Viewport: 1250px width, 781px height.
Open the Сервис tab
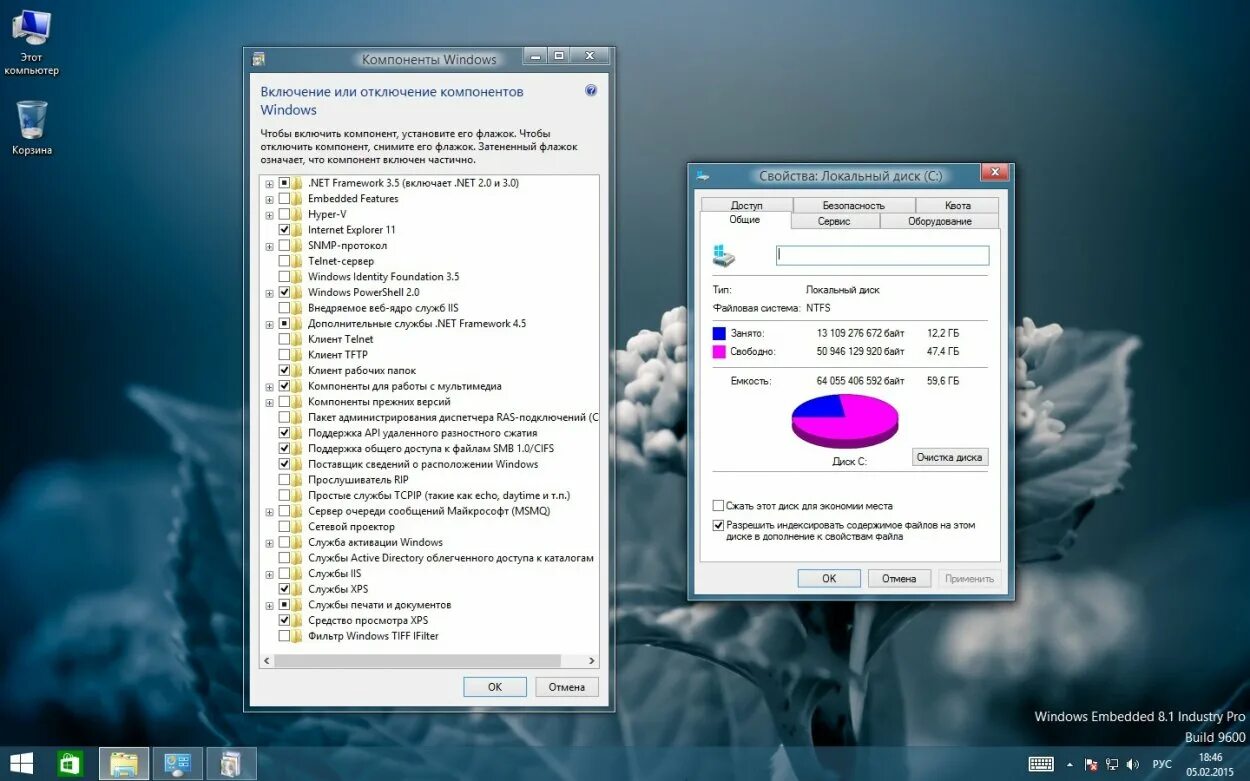coord(834,221)
